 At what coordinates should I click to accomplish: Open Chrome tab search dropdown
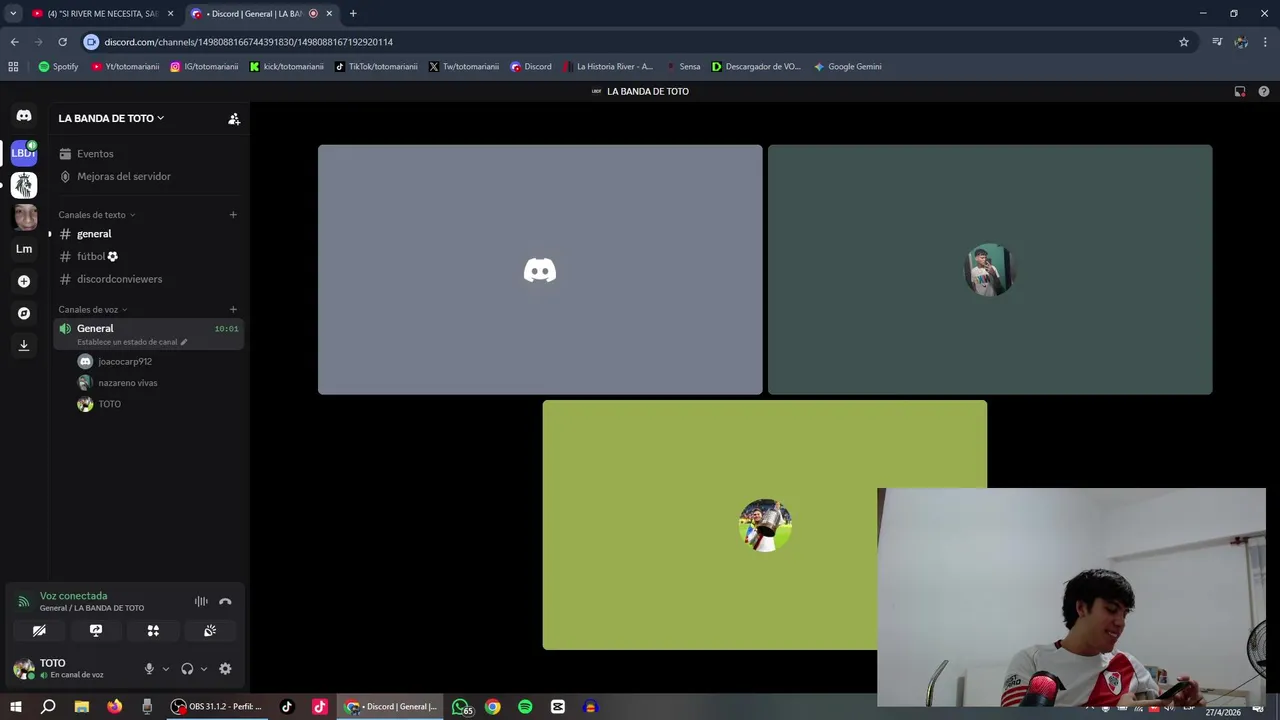point(13,13)
